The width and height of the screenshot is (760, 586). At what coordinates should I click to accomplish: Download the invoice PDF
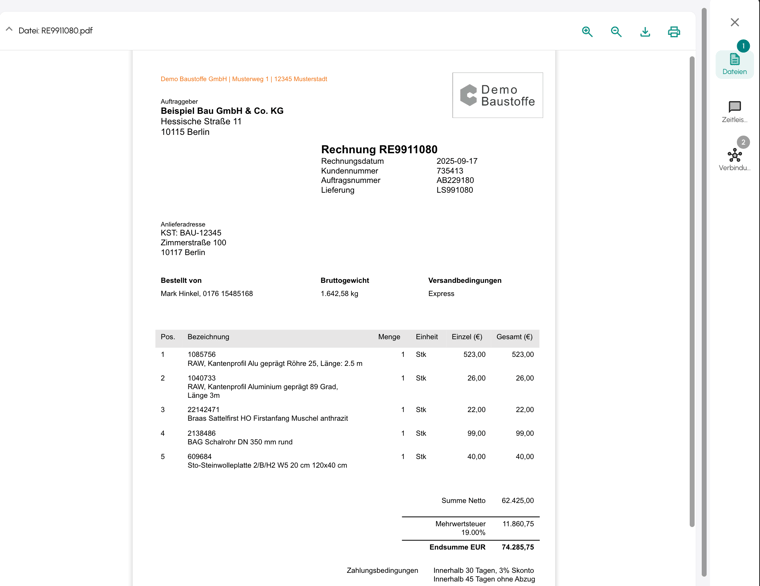(x=645, y=31)
